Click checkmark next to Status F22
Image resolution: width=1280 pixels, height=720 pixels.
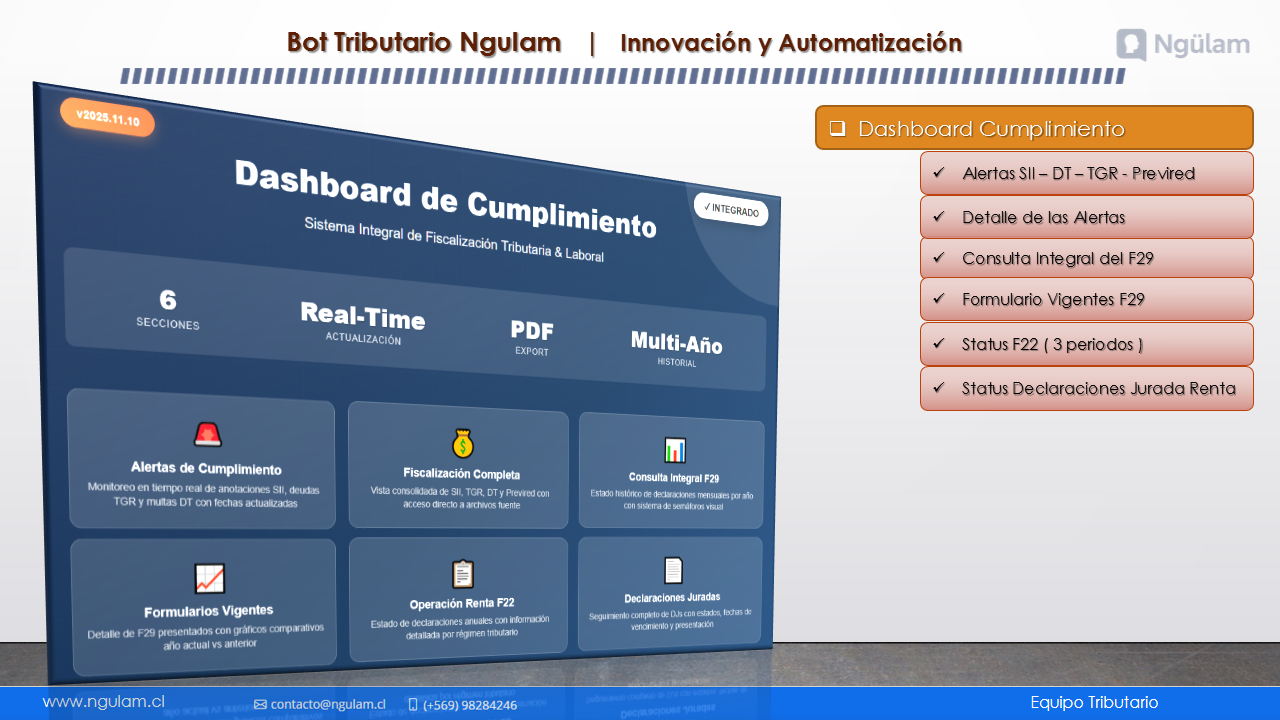coord(938,344)
